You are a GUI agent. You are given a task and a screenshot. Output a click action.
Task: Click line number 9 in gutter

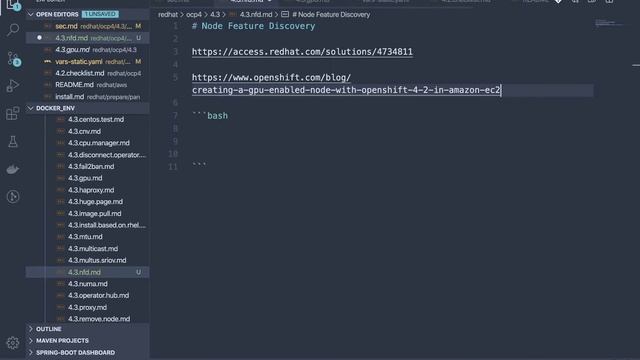pos(175,141)
